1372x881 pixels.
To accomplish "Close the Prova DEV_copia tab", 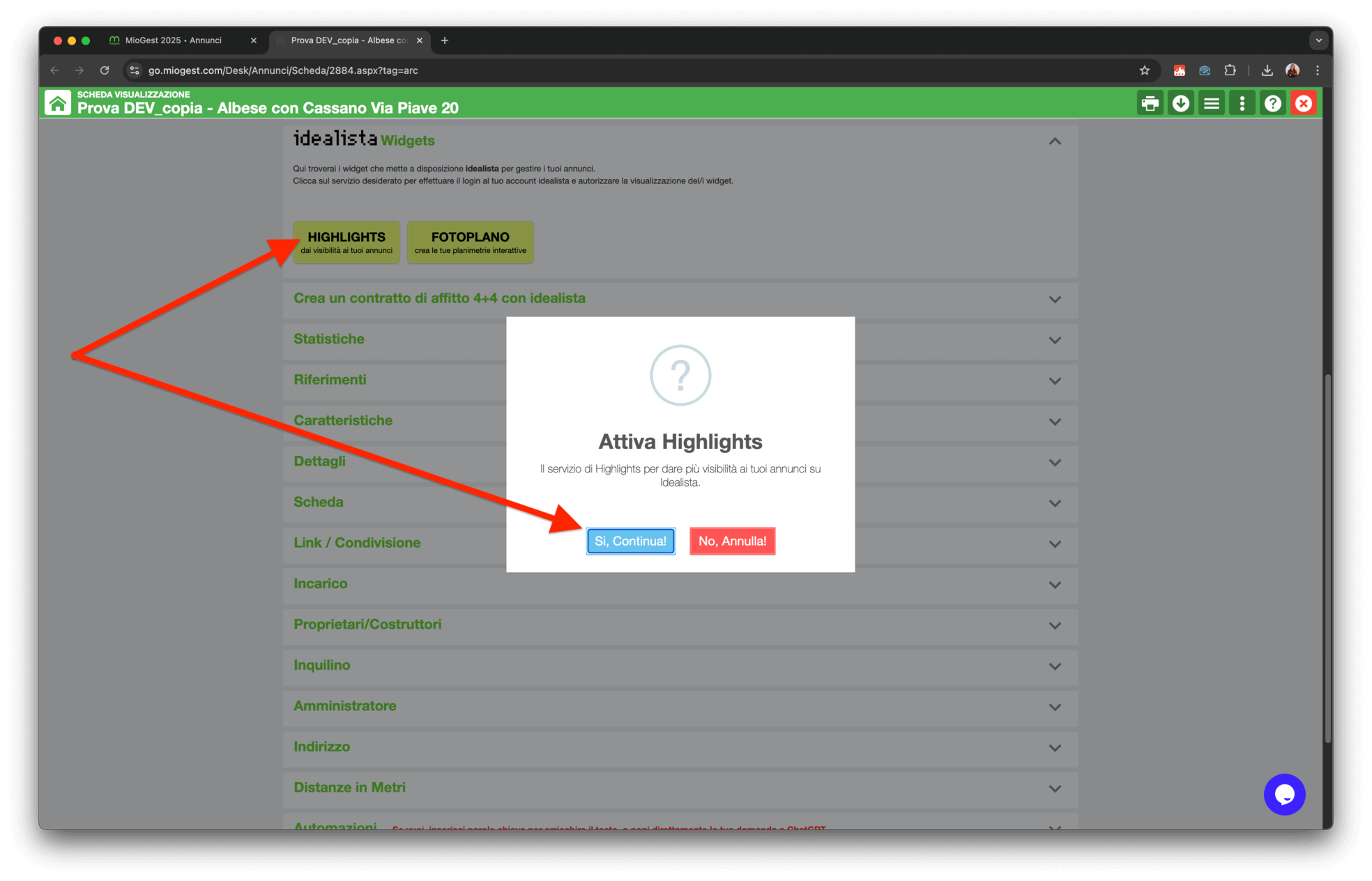I will tap(420, 40).
